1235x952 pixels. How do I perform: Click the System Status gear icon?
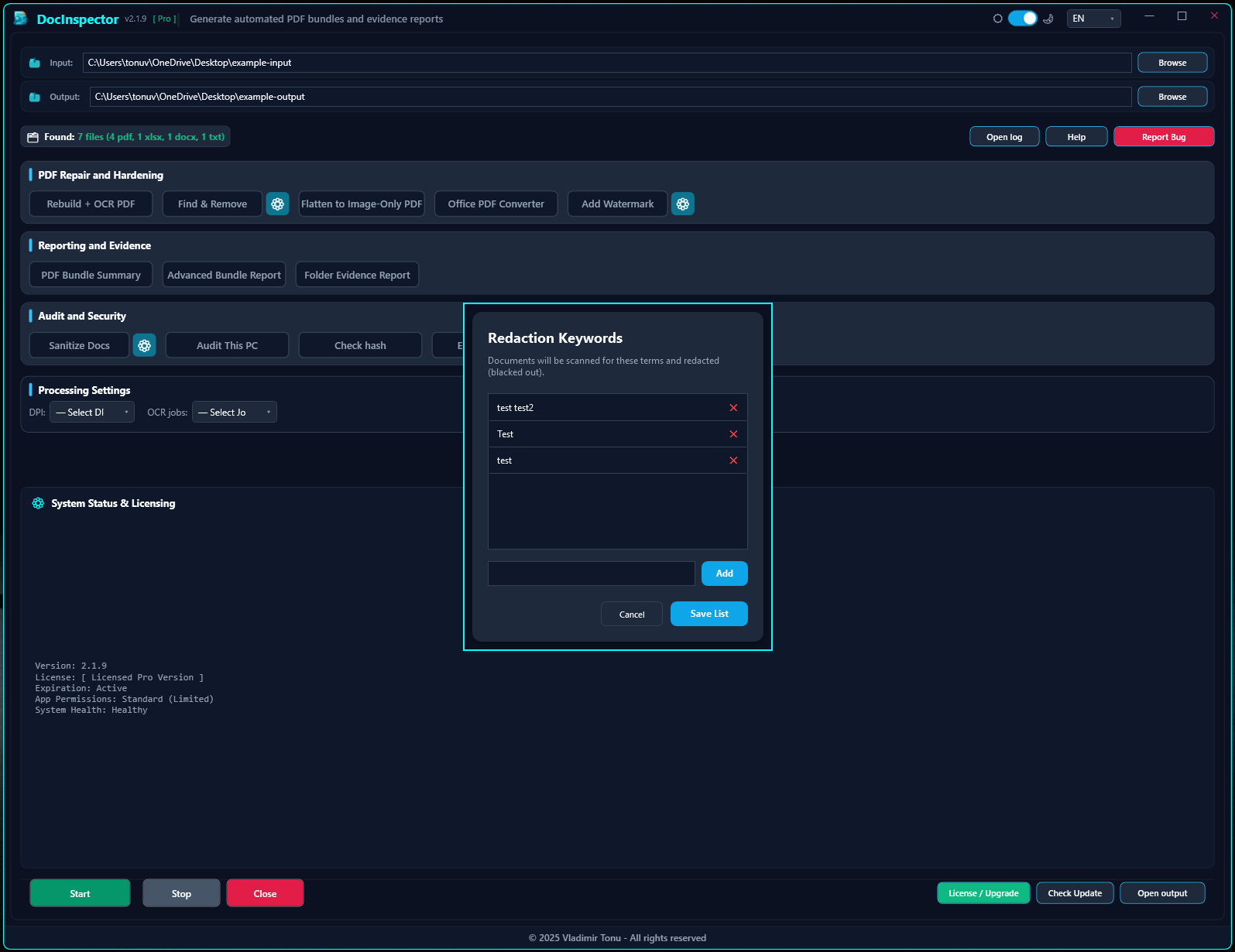pyautogui.click(x=38, y=503)
